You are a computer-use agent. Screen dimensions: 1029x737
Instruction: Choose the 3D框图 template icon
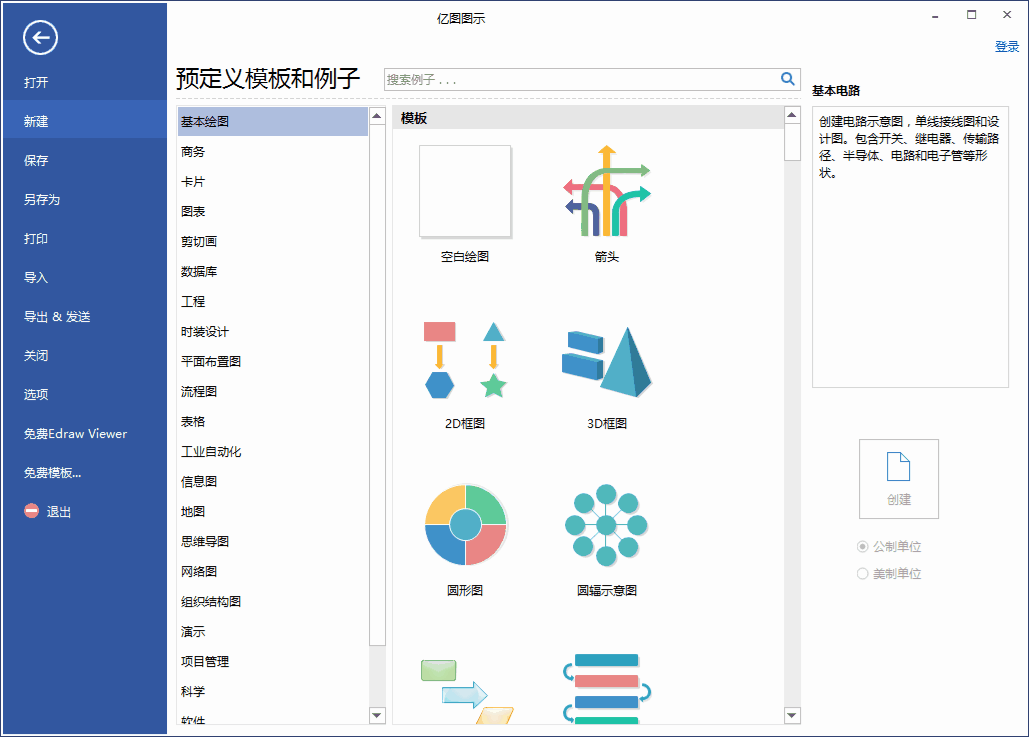(x=606, y=362)
